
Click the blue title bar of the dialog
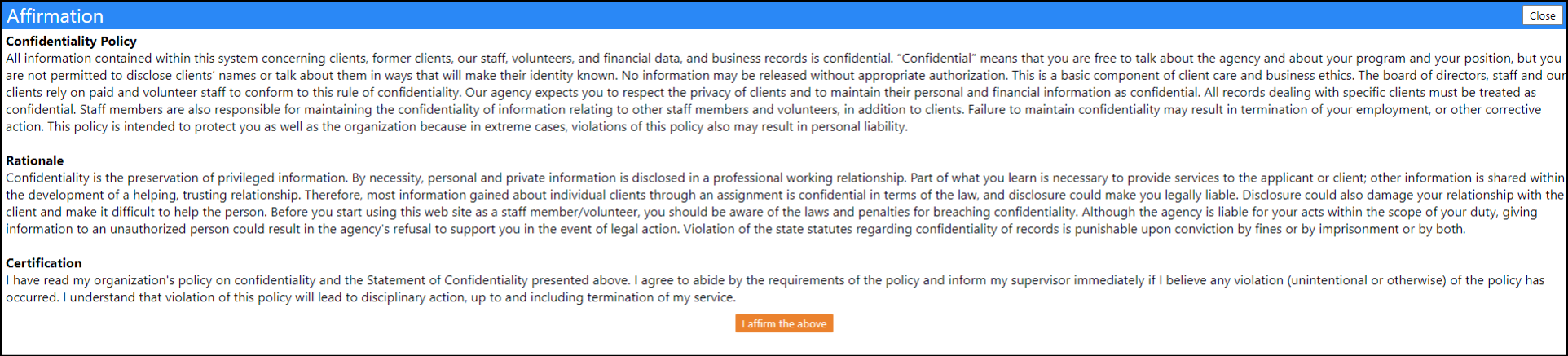(784, 15)
